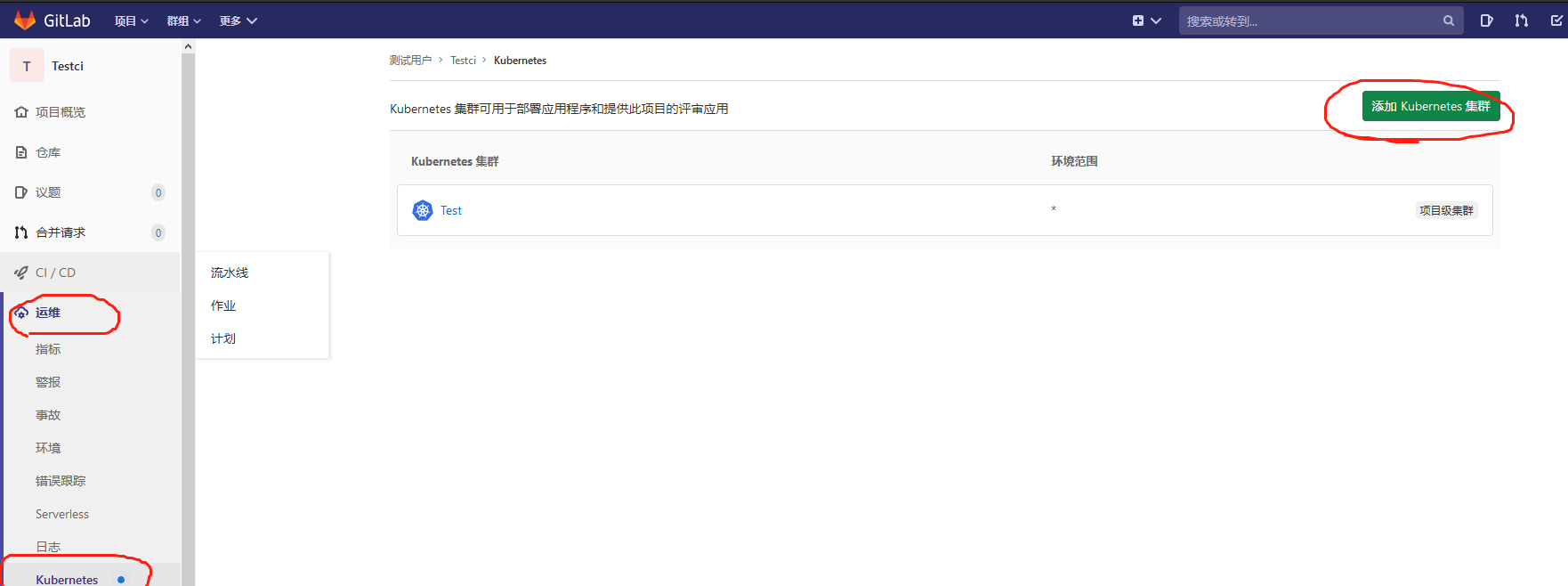Open to-do list icon in navbar
The image size is (1568, 586).
click(1556, 20)
